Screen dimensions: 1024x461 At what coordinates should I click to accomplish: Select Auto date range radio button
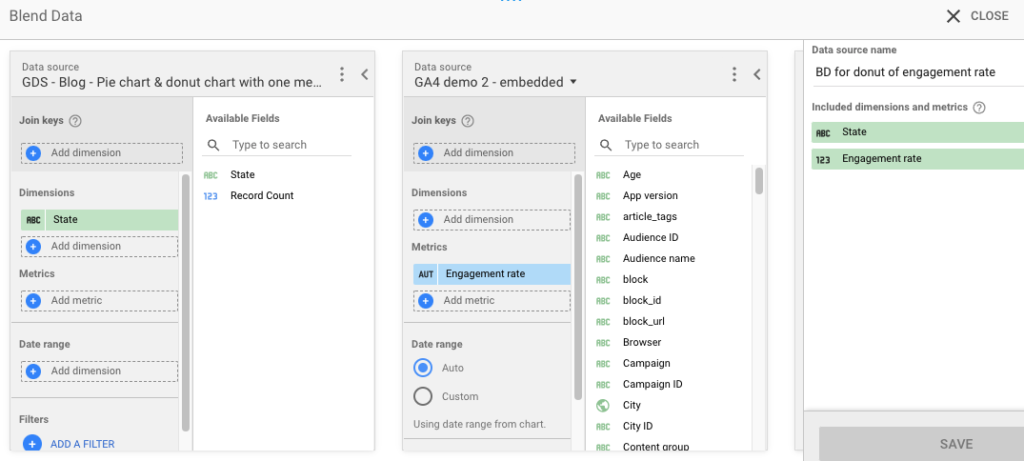click(x=423, y=368)
